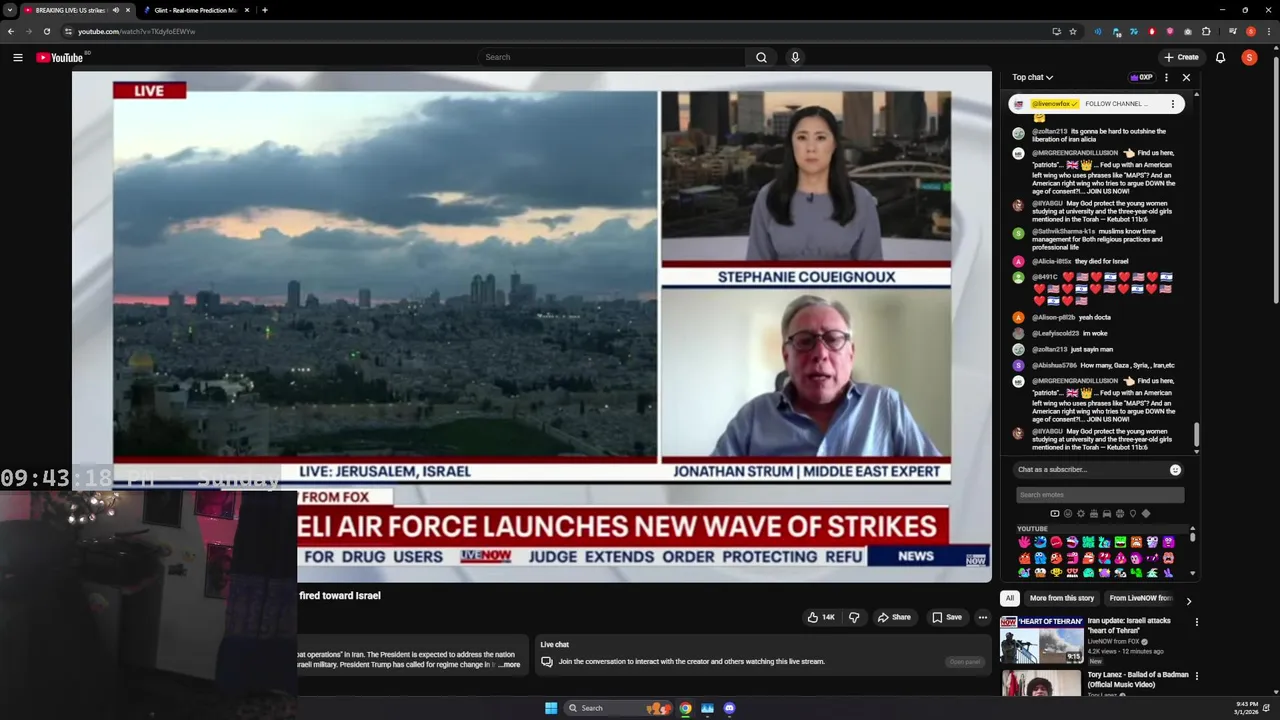Select the car travel emoji category
1280x720 pixels.
[1106, 514]
